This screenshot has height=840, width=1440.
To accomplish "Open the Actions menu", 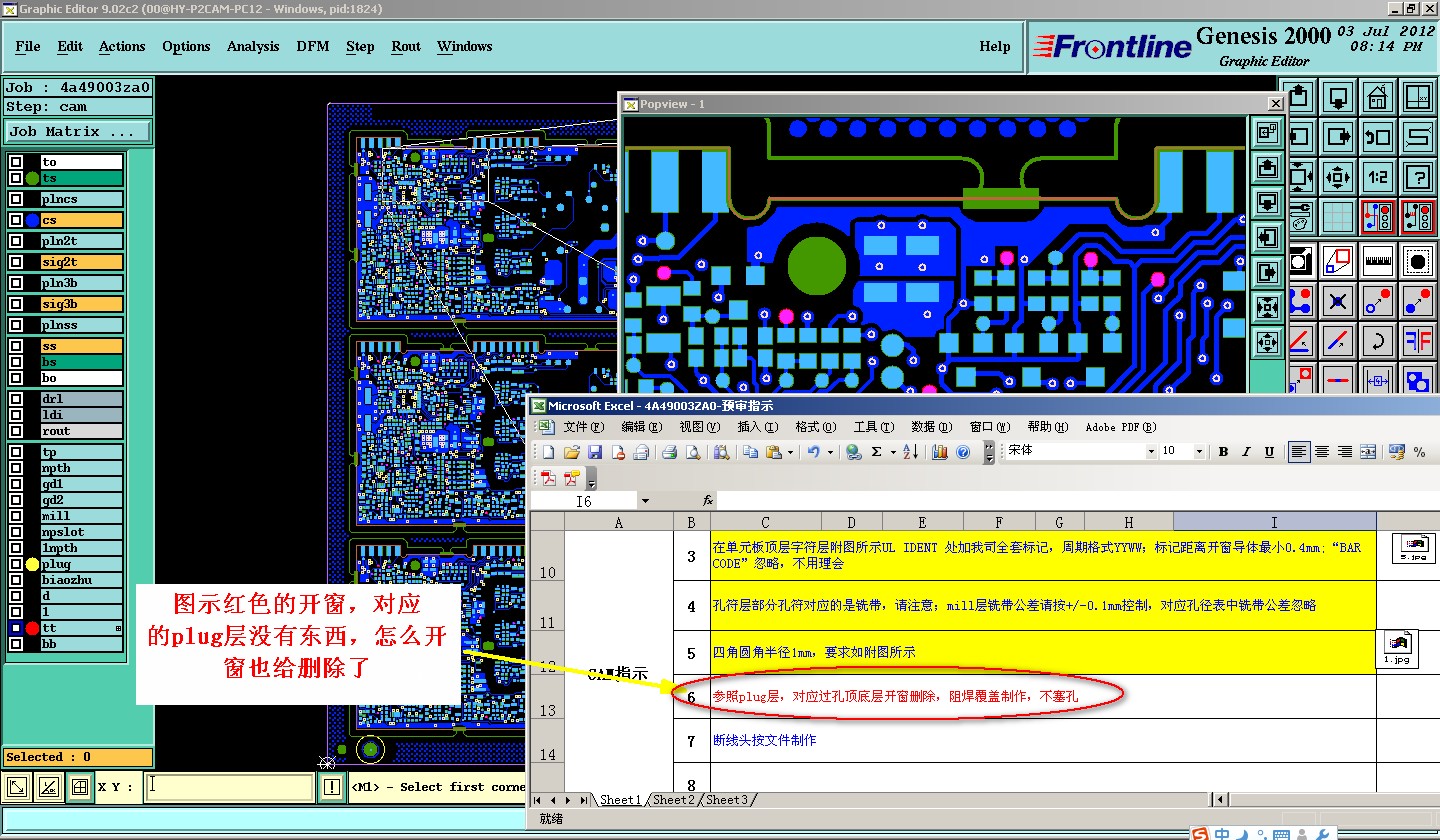I will coord(122,46).
